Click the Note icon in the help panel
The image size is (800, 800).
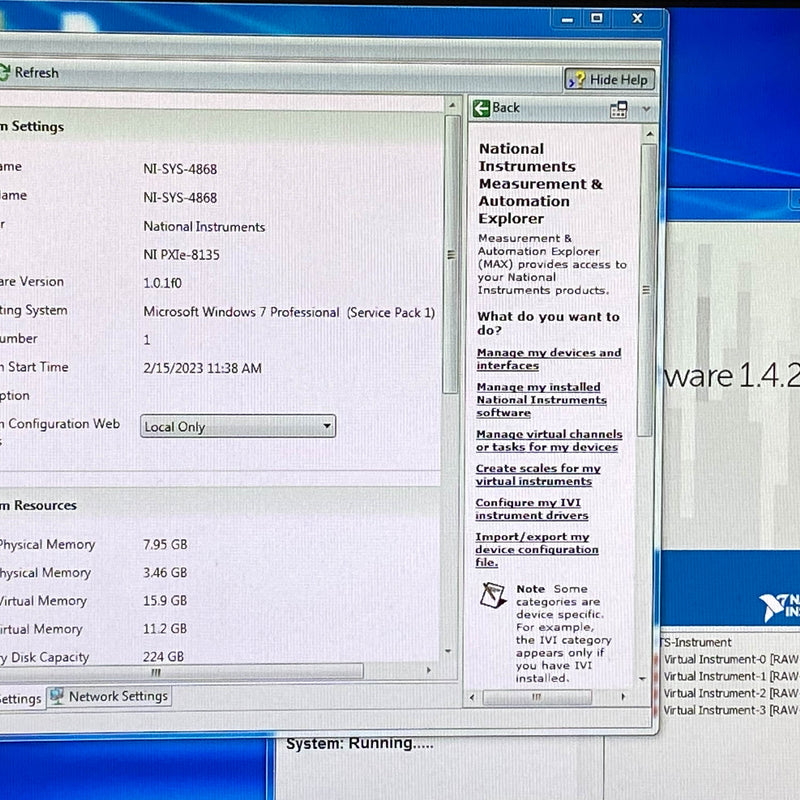pos(491,597)
